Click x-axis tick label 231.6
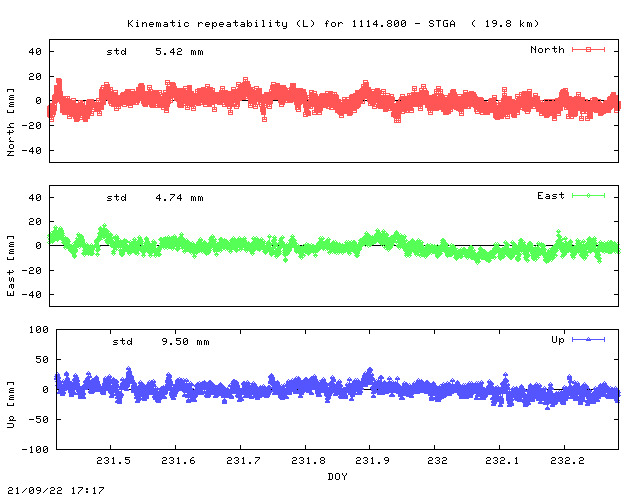The width and height of the screenshot is (640, 496). [178, 461]
